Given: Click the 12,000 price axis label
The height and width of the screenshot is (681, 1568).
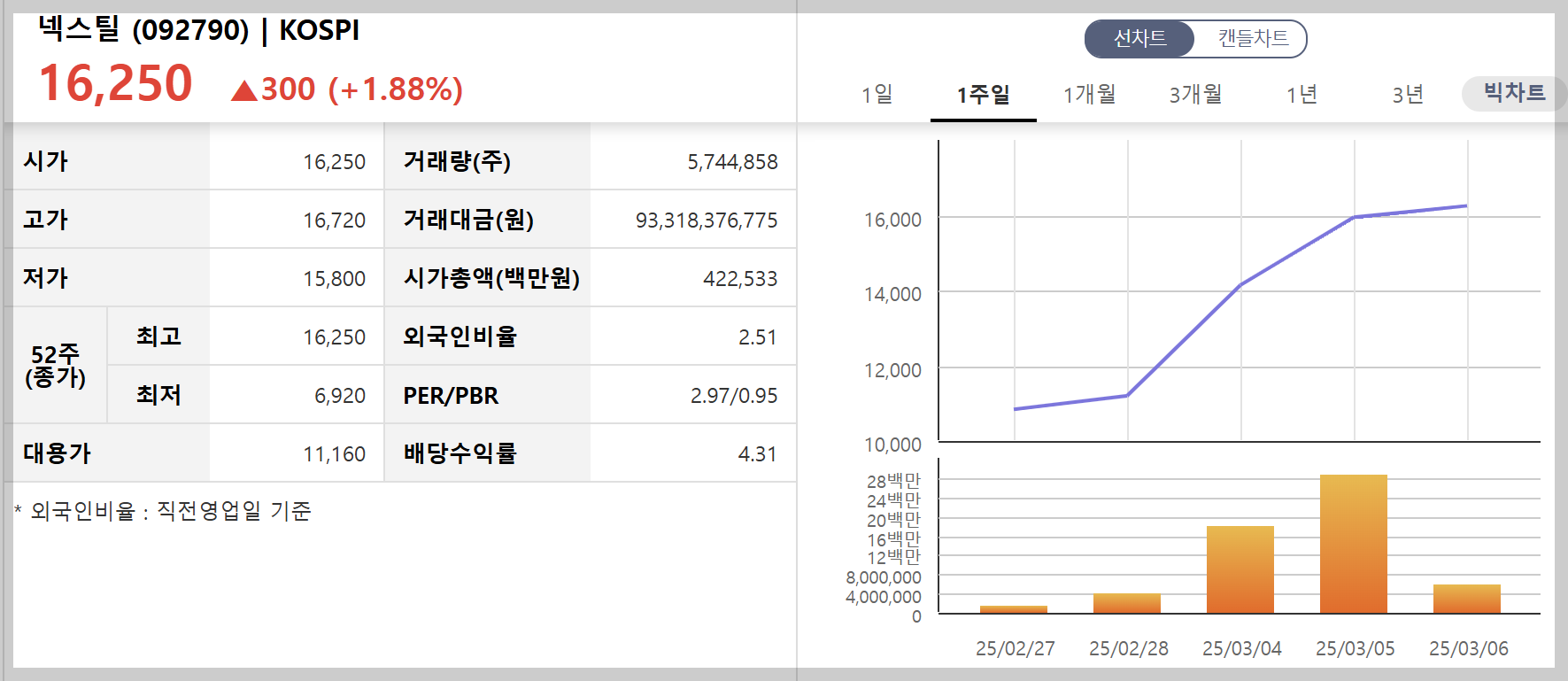Looking at the screenshot, I should click(892, 370).
